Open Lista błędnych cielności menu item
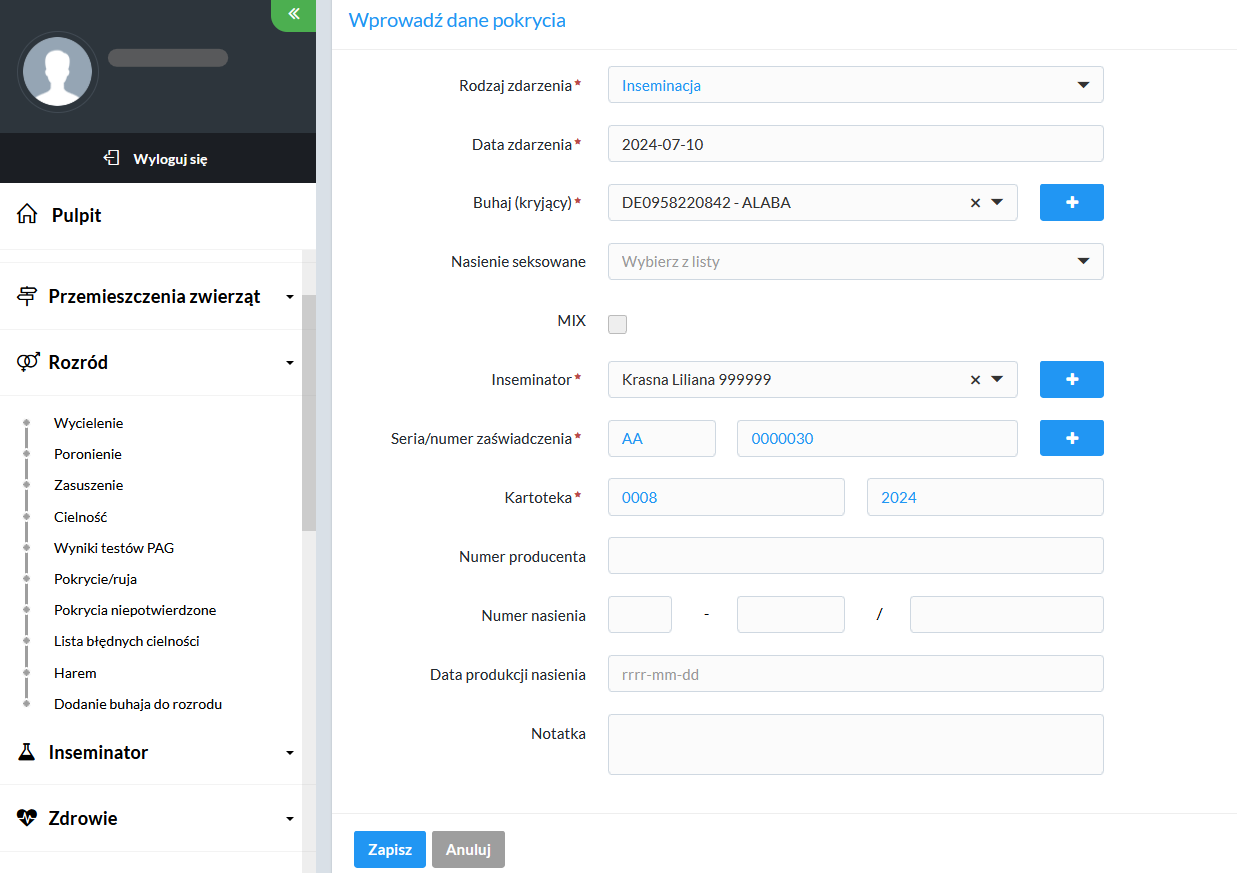This screenshot has height=873, width=1237. (x=127, y=641)
